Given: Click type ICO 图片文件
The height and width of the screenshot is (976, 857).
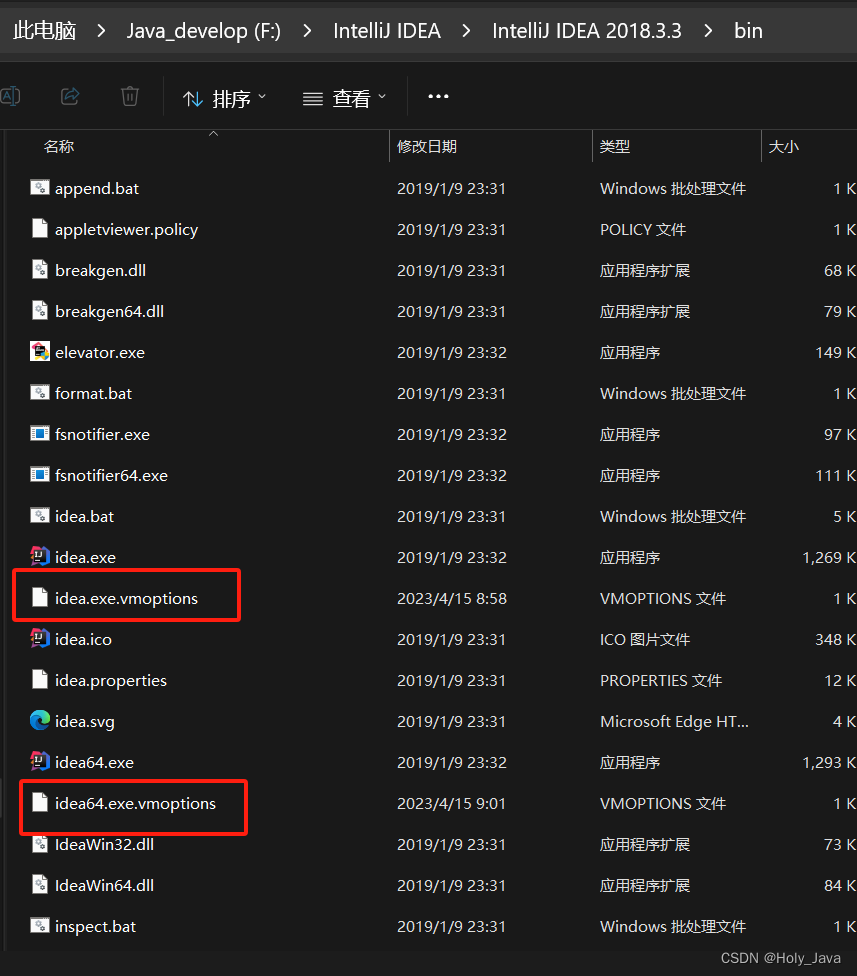Looking at the screenshot, I should click(645, 639).
